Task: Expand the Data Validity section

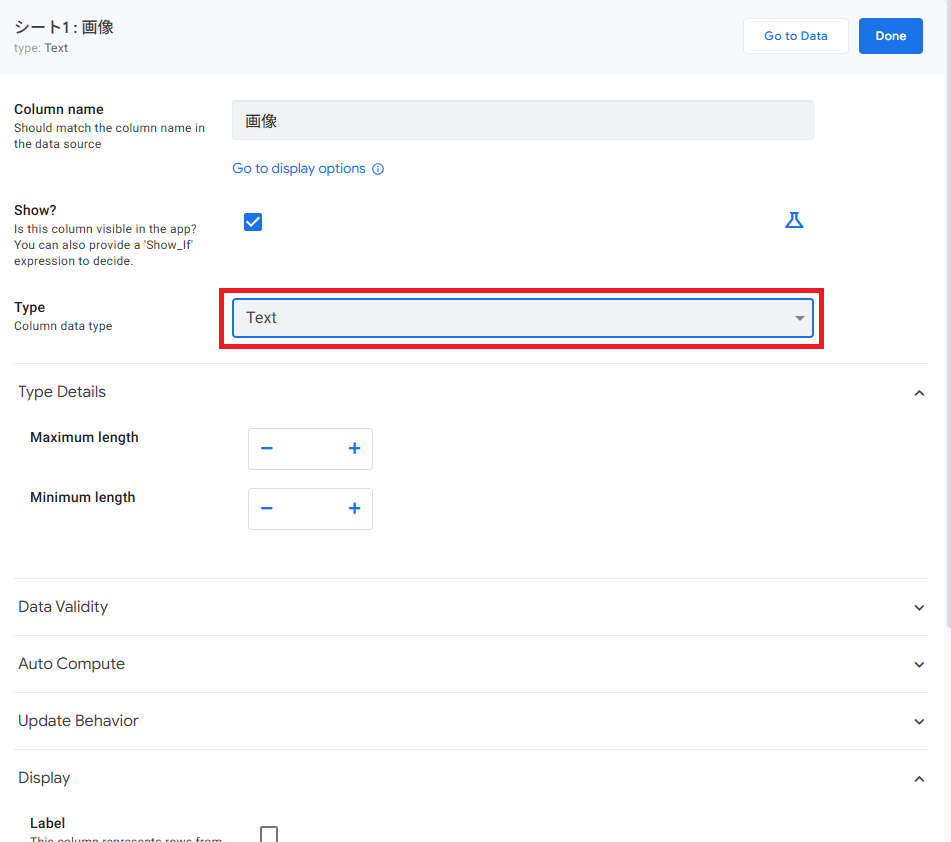Action: pos(919,607)
